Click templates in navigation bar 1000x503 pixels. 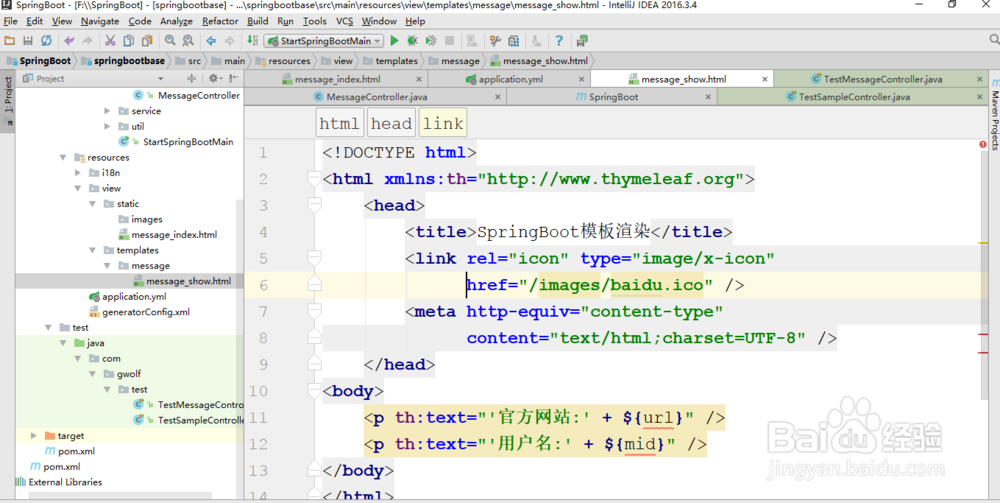[x=390, y=61]
